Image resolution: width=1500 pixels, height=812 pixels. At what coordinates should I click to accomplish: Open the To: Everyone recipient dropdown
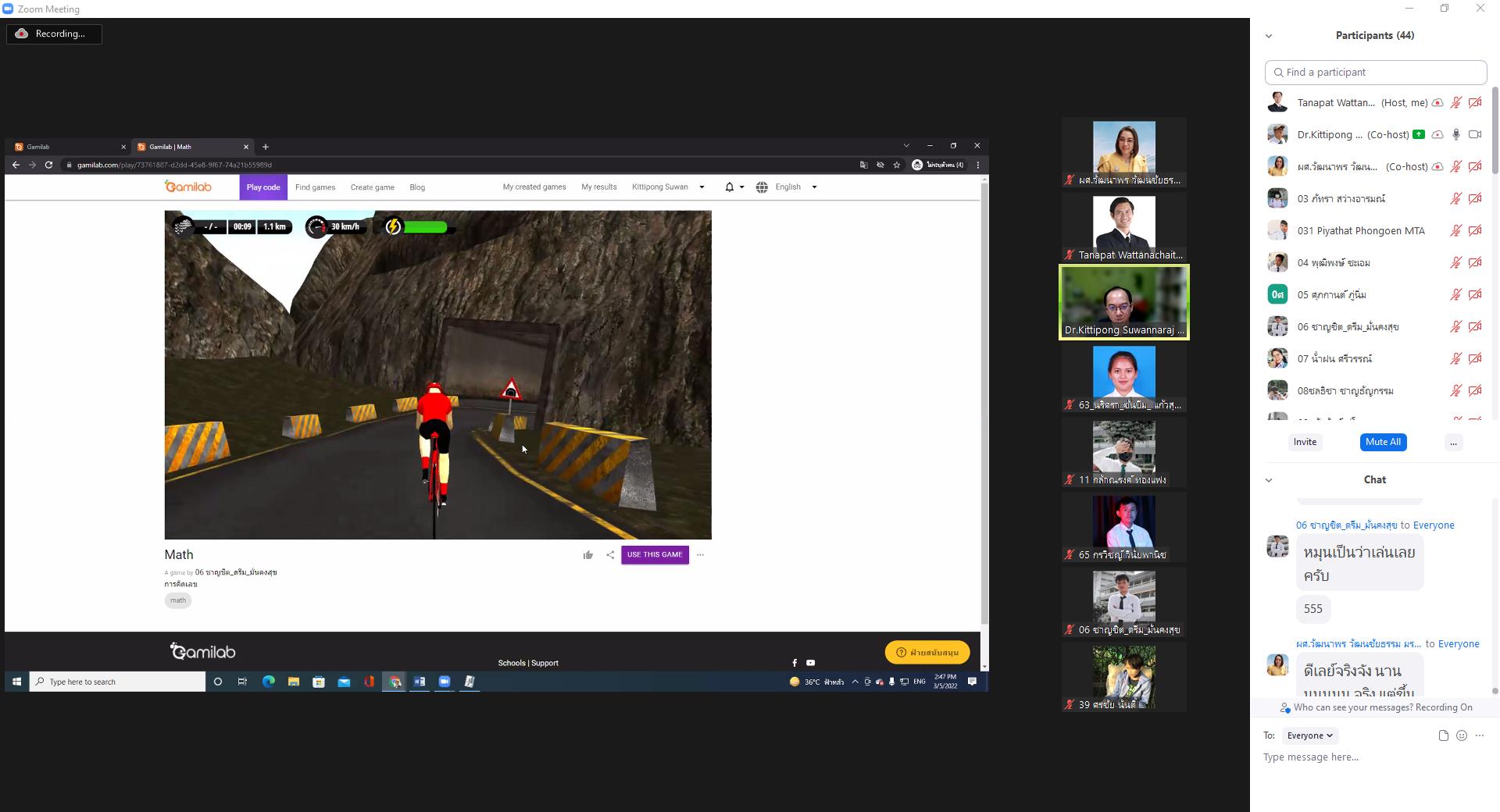click(1309, 735)
